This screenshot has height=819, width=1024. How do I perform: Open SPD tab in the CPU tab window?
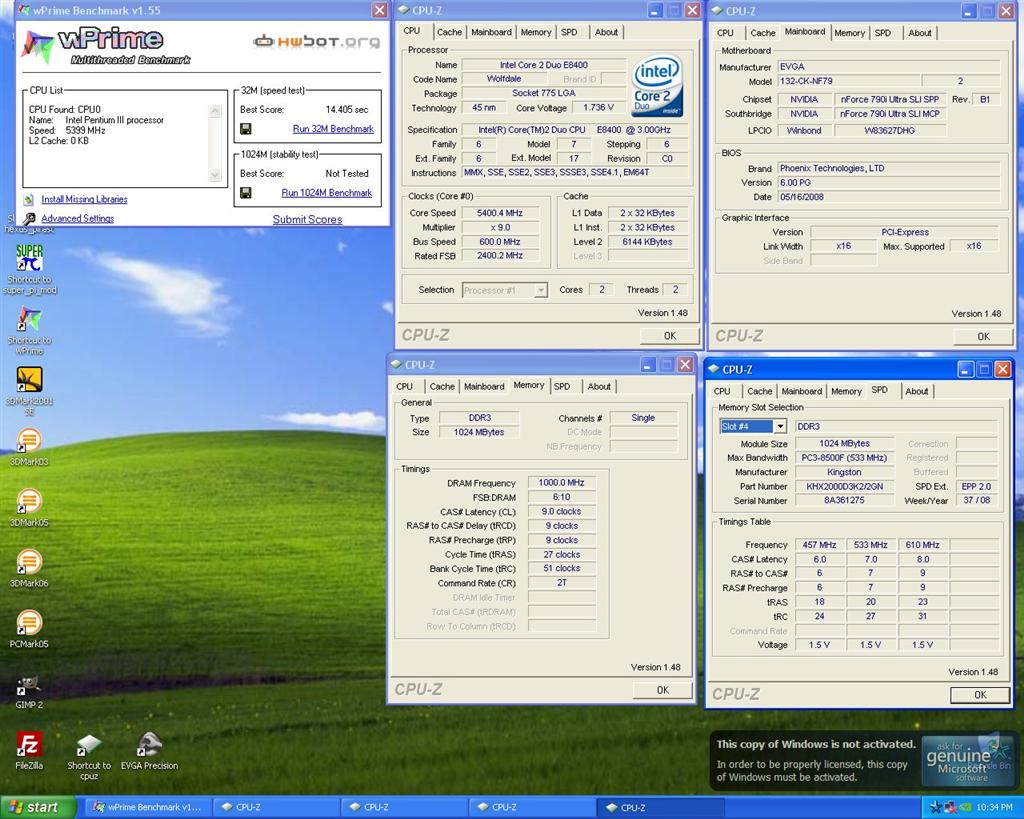pyautogui.click(x=569, y=32)
